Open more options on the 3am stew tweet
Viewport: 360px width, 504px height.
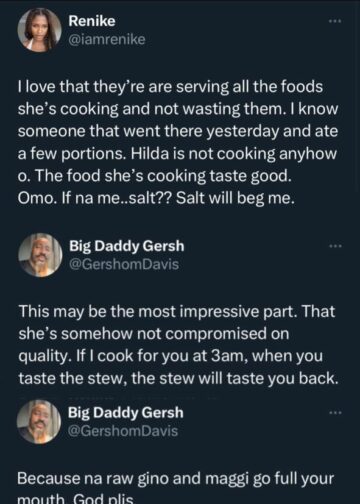point(335,246)
